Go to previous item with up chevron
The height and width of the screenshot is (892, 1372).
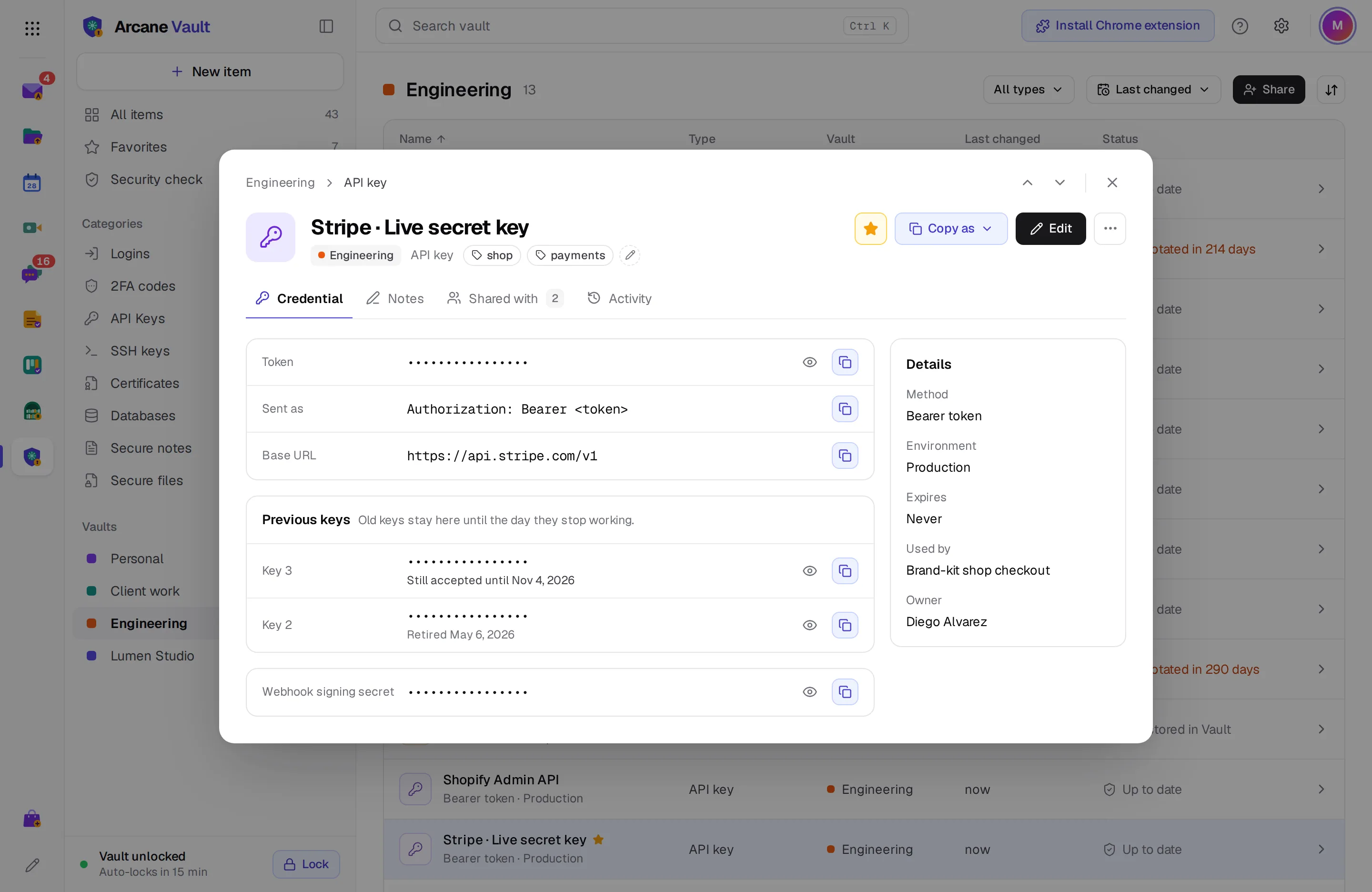pyautogui.click(x=1027, y=183)
